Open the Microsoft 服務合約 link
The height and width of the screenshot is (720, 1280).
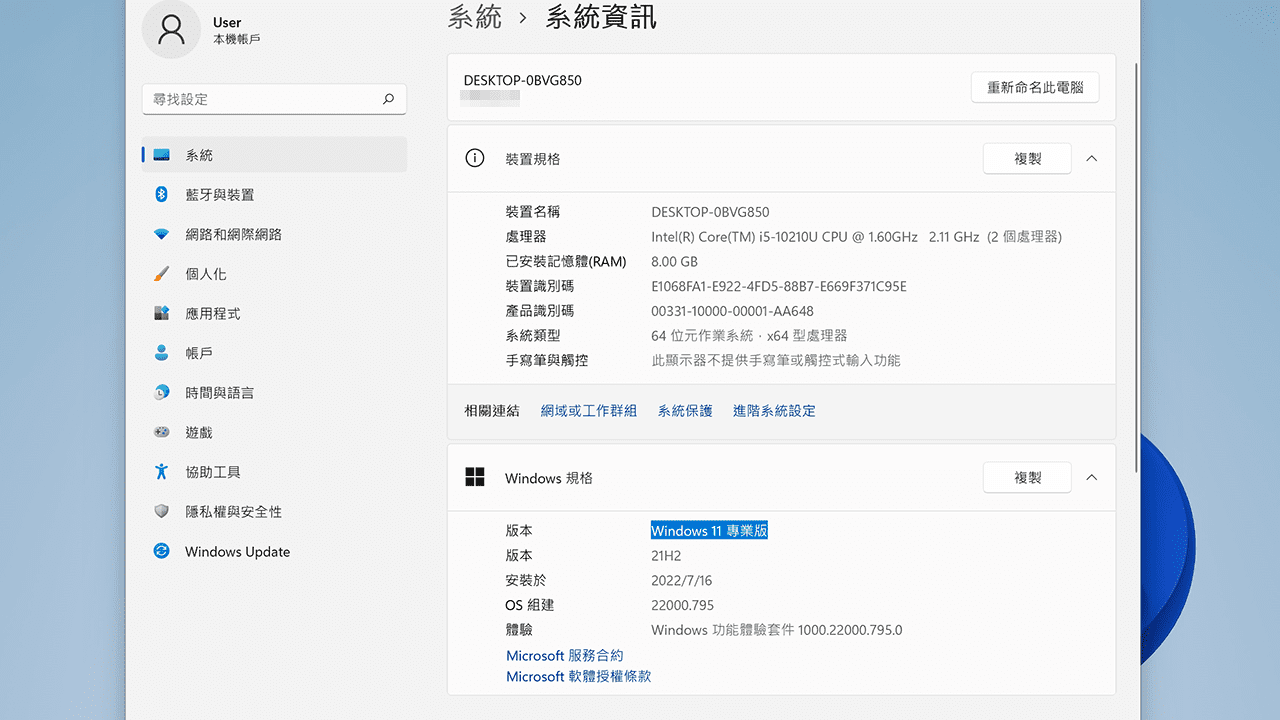[x=564, y=655]
